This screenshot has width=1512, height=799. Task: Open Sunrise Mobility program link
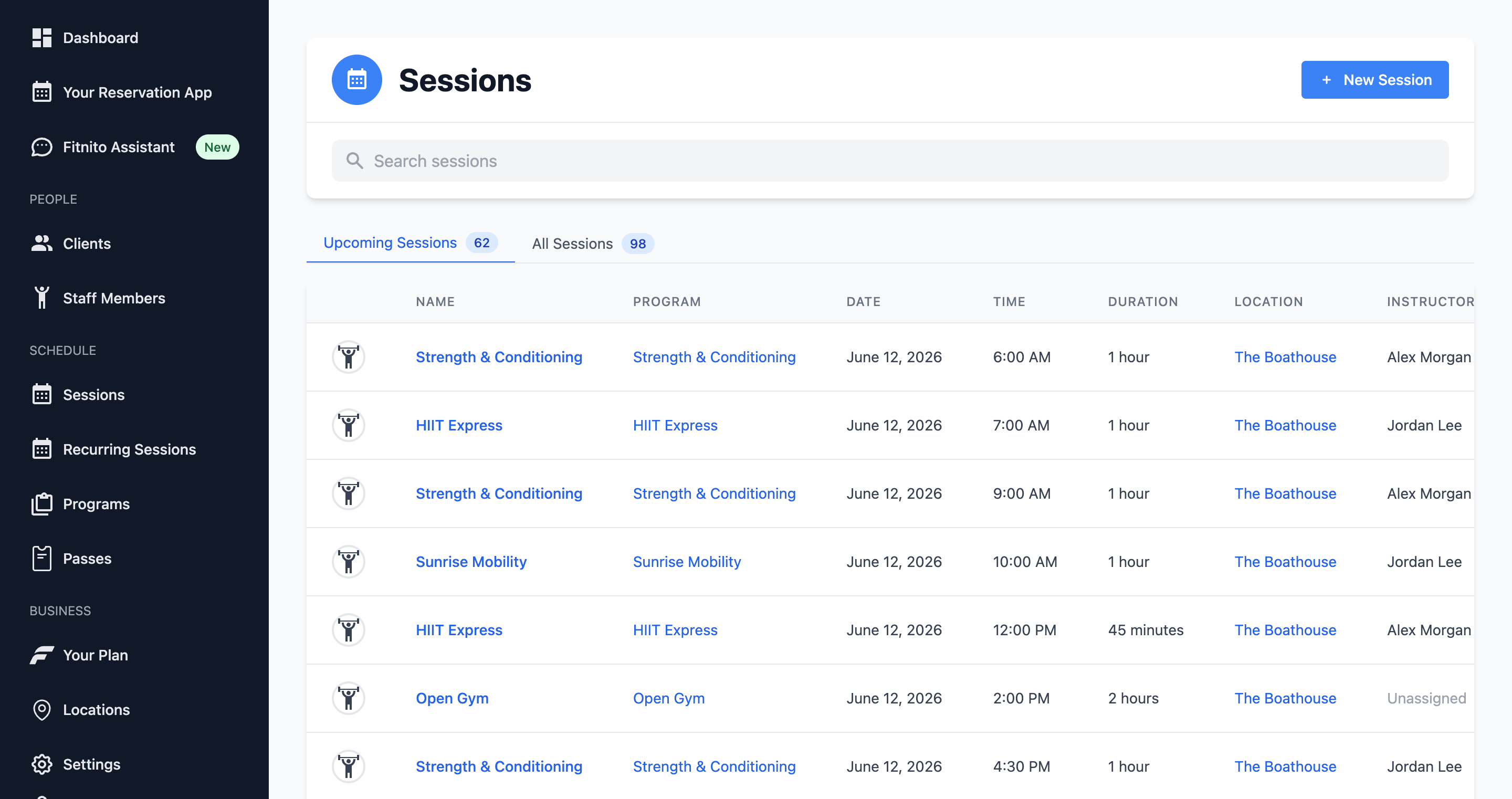point(687,561)
